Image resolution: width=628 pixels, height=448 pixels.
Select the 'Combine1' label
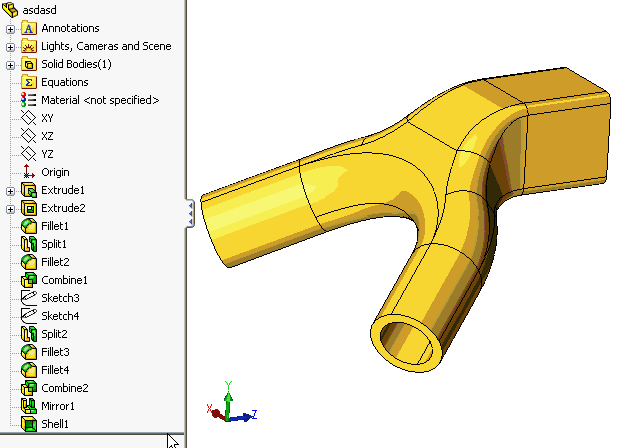pyautogui.click(x=64, y=280)
